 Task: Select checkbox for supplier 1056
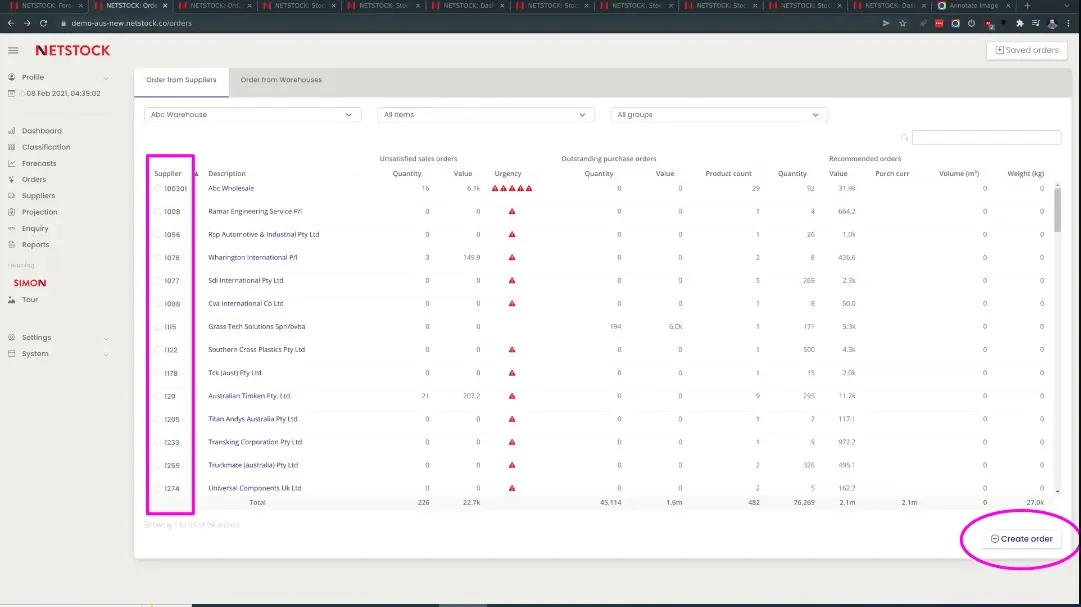coord(158,235)
